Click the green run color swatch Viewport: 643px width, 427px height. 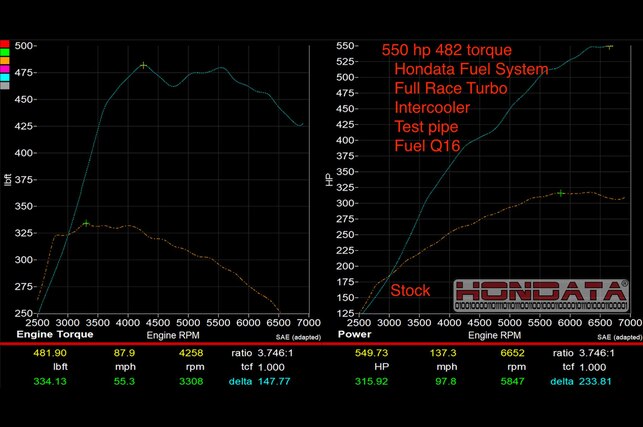(5, 53)
